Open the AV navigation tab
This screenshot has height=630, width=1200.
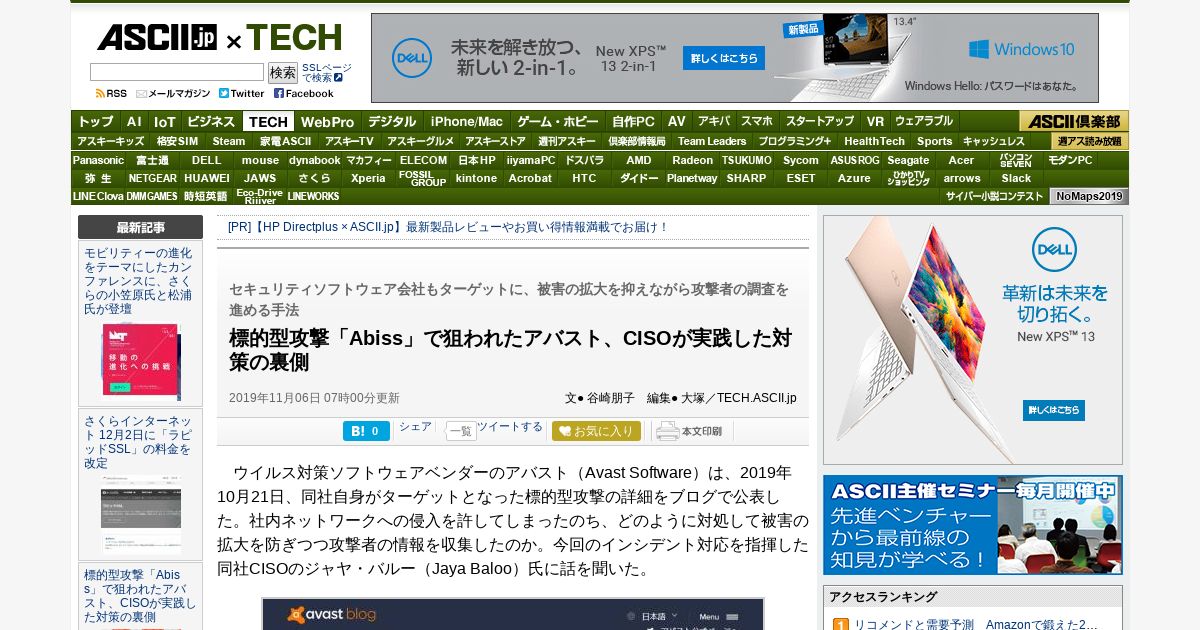677,121
